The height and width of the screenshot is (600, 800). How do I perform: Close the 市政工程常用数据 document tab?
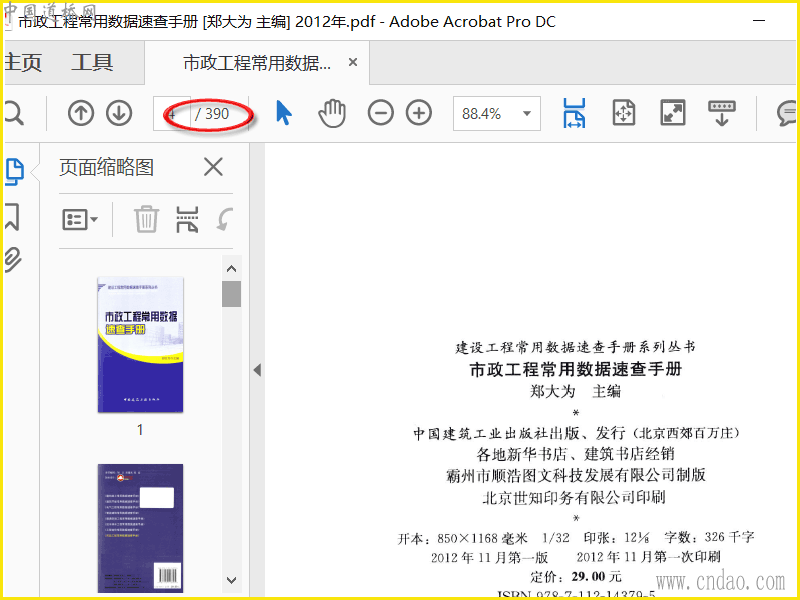tap(353, 62)
